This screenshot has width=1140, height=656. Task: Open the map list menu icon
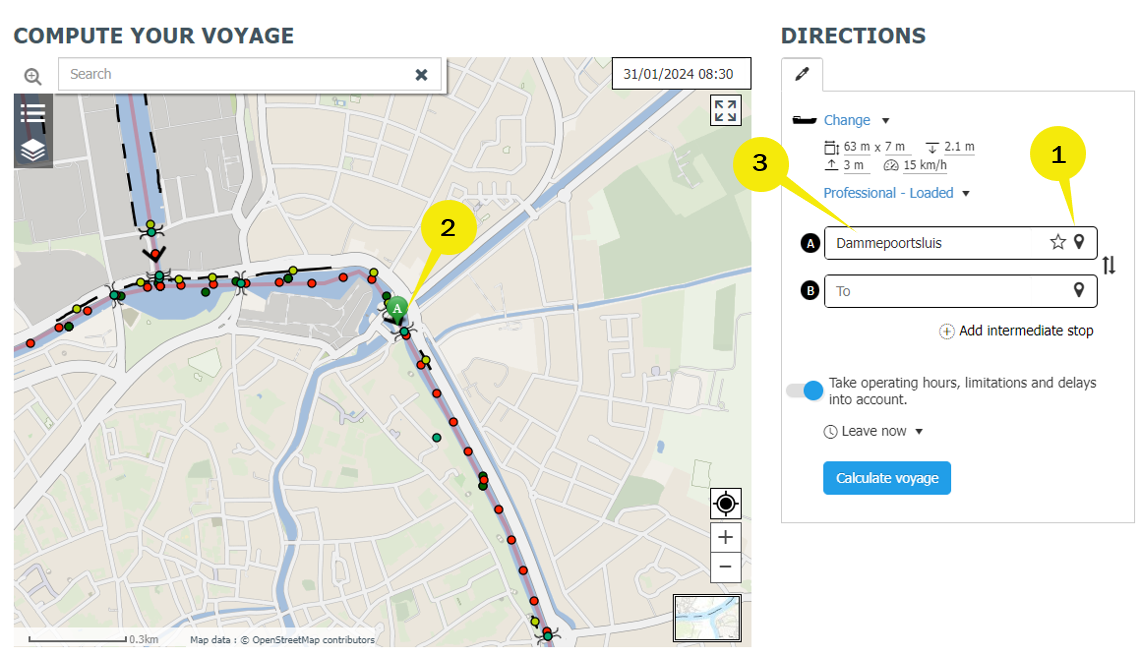33,112
